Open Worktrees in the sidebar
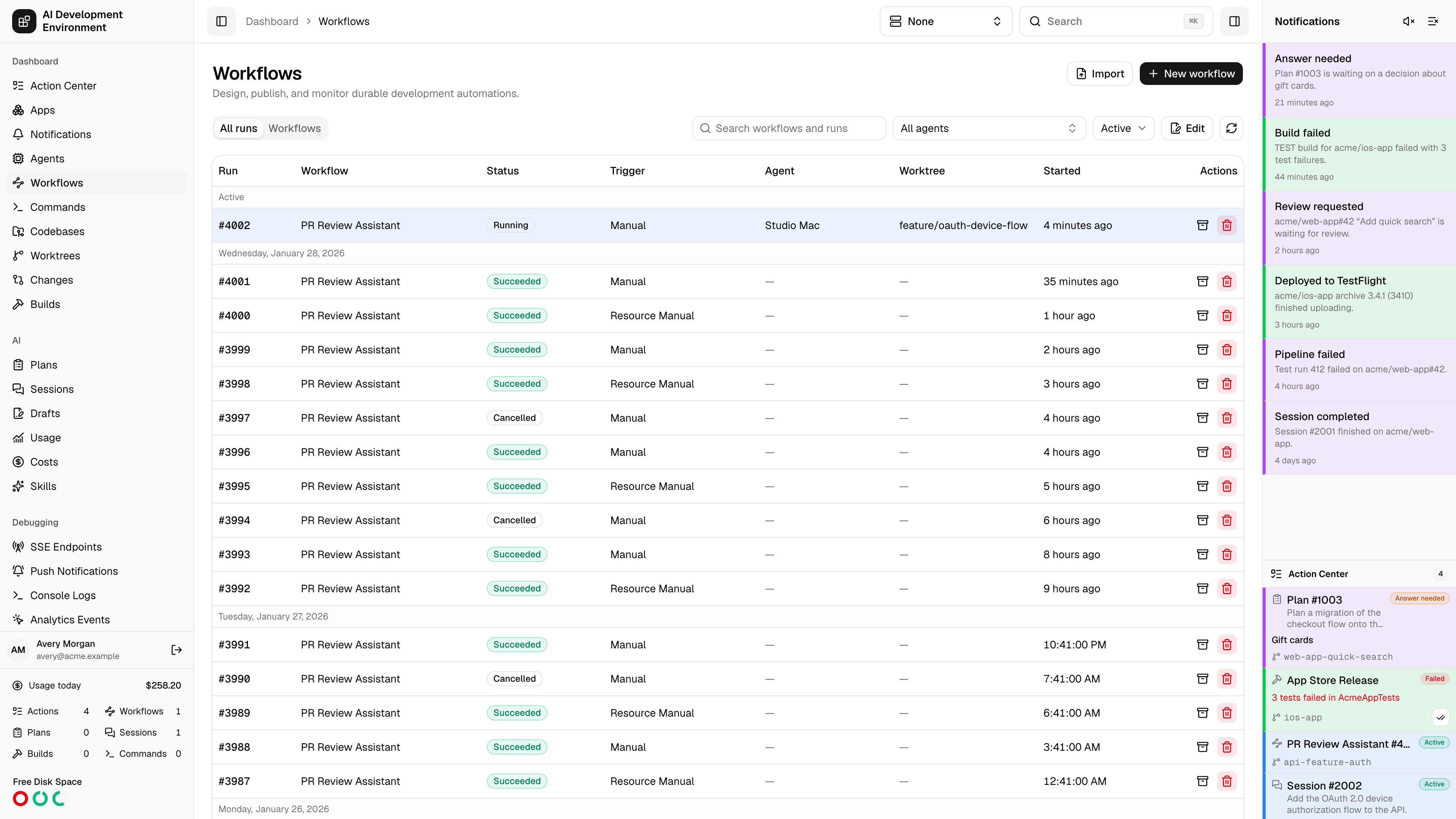The height and width of the screenshot is (819, 1456). [x=97, y=256]
